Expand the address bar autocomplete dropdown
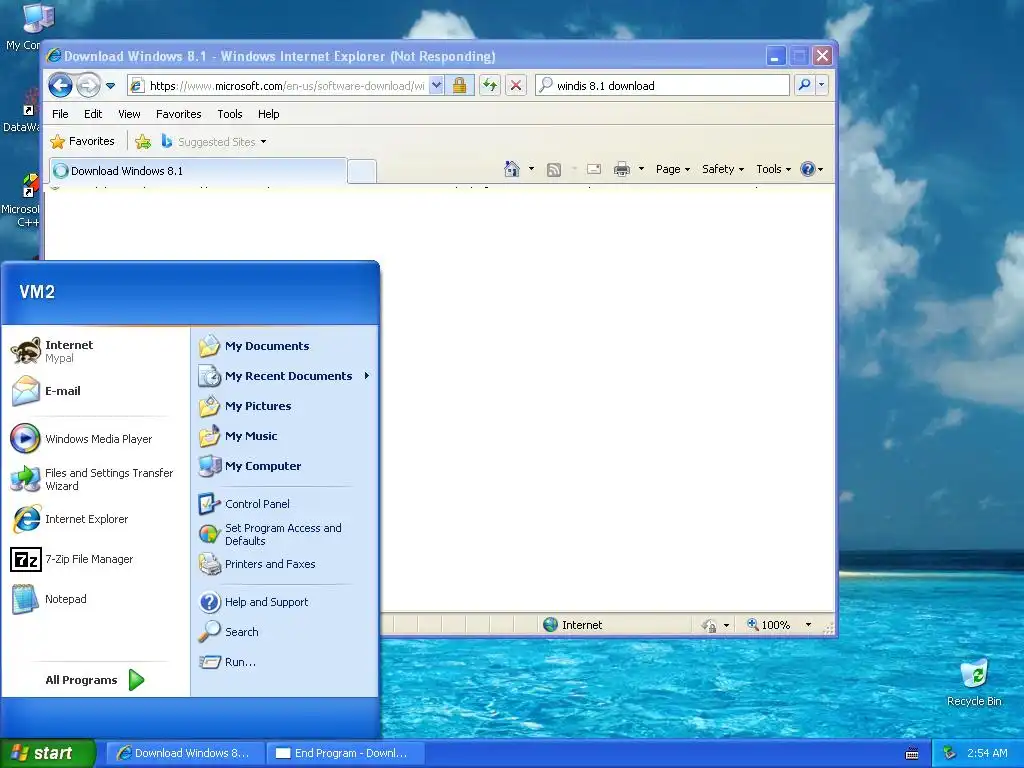The image size is (1024, 768). tap(437, 86)
